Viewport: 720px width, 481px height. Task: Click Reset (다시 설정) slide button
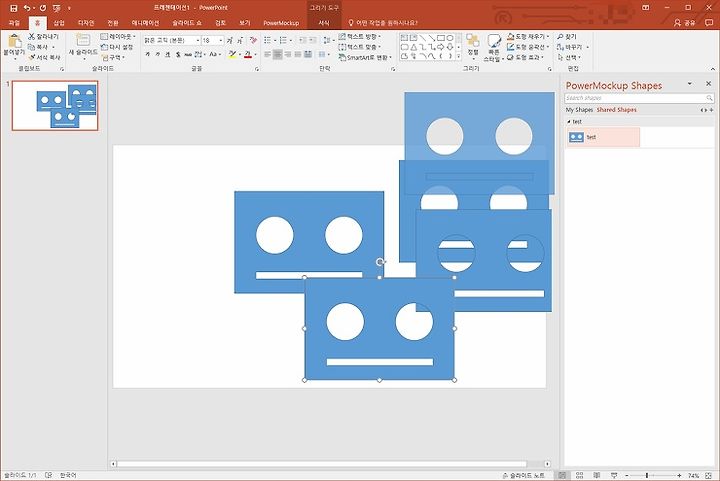tap(117, 47)
